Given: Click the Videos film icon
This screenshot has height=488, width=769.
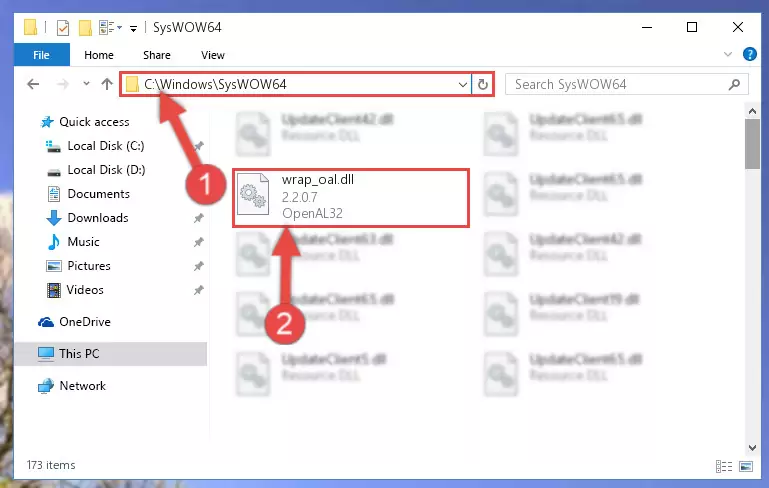Looking at the screenshot, I should [53, 290].
